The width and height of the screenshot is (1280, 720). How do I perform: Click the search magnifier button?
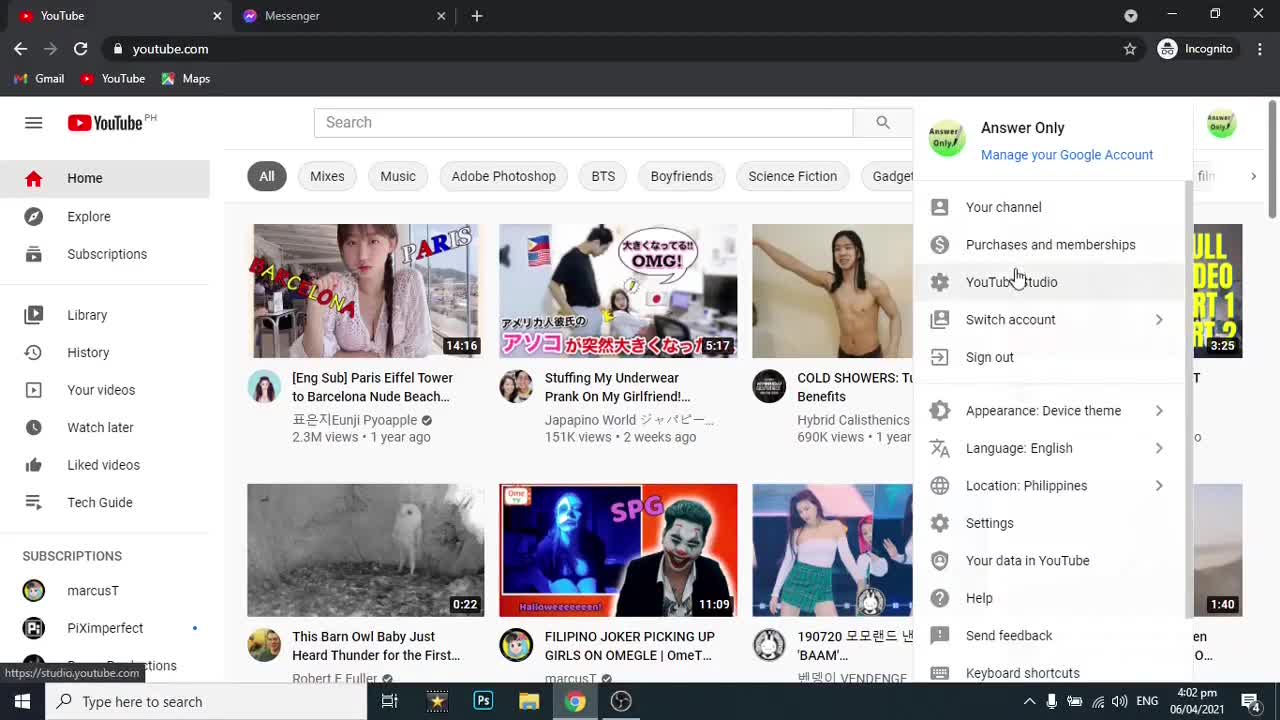pyautogui.click(x=882, y=122)
